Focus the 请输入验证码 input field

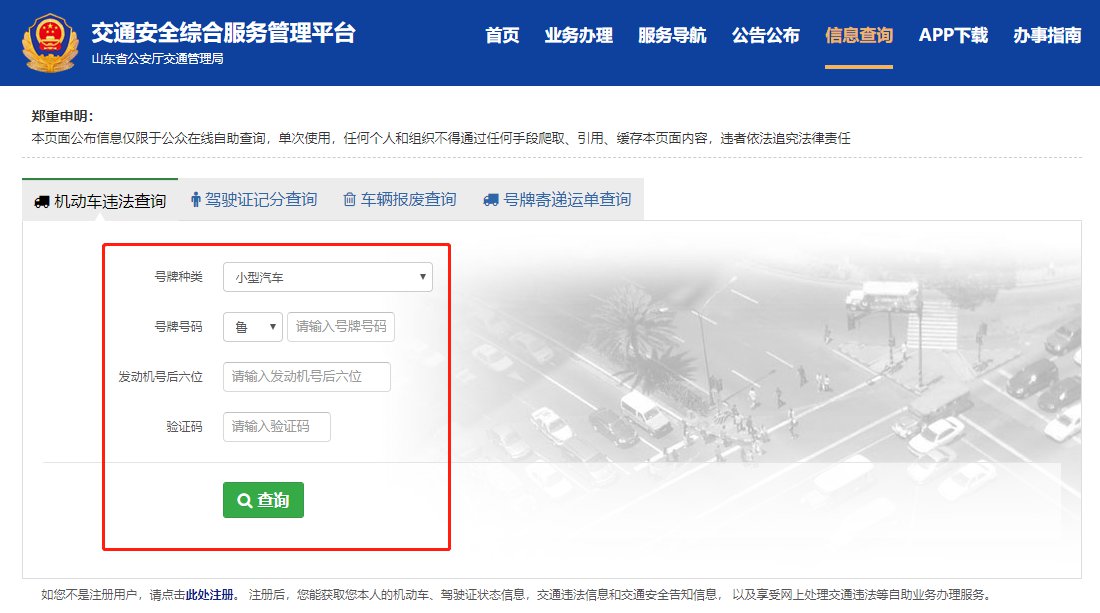coord(276,426)
